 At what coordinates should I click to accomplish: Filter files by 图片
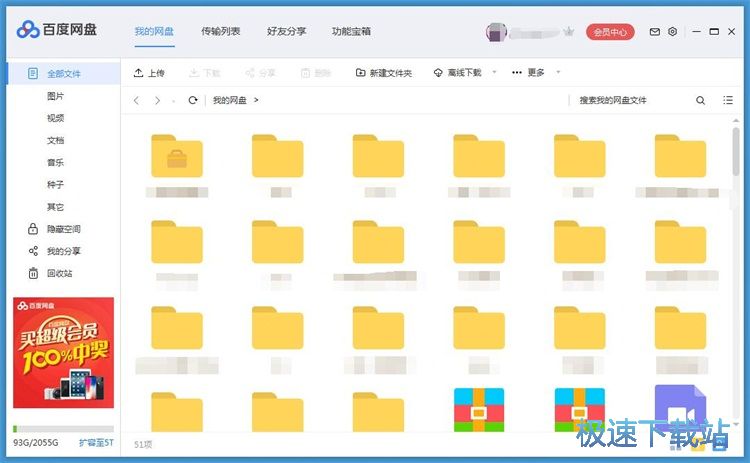pos(55,96)
